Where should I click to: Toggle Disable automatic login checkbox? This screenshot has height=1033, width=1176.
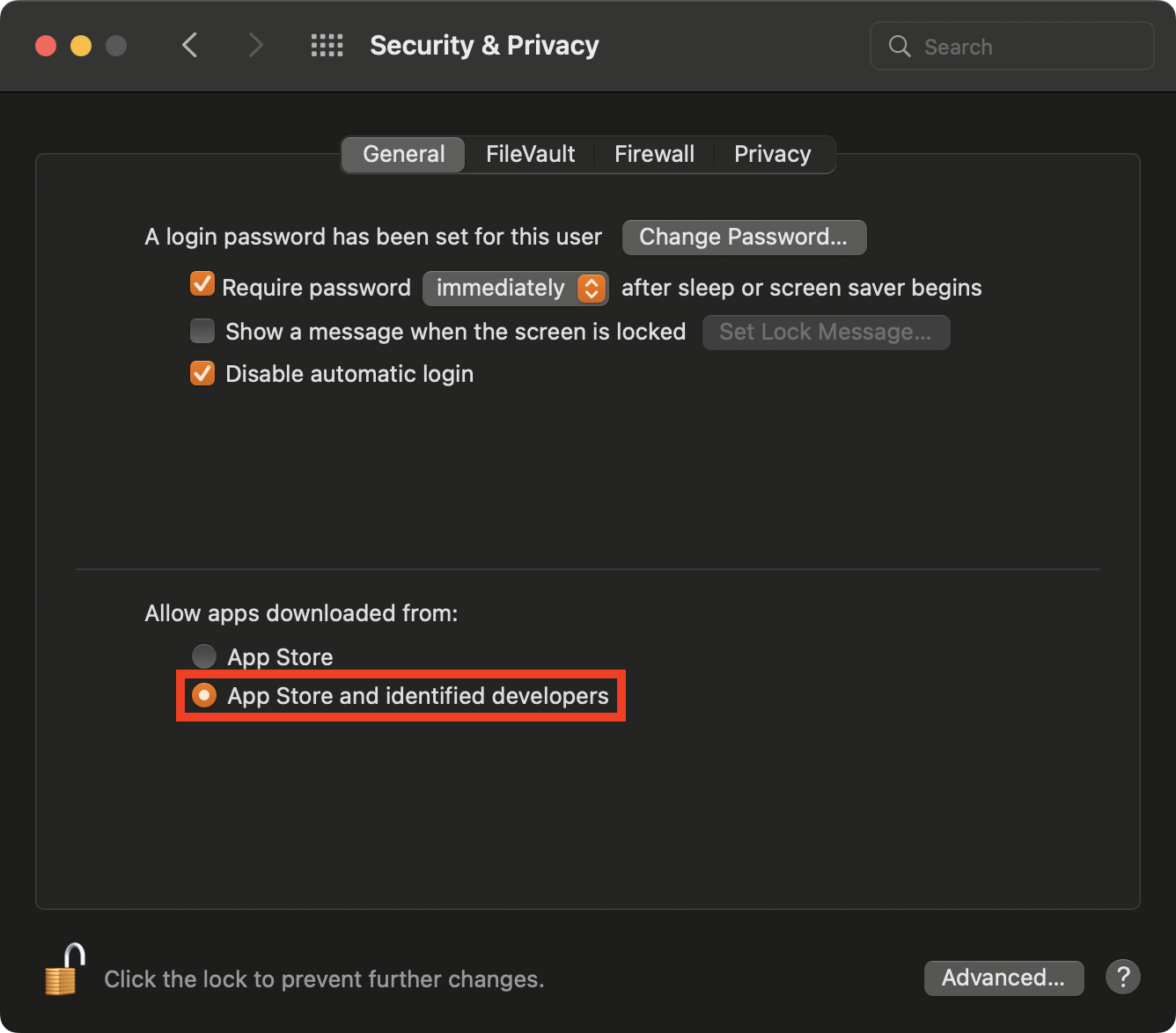click(x=202, y=373)
